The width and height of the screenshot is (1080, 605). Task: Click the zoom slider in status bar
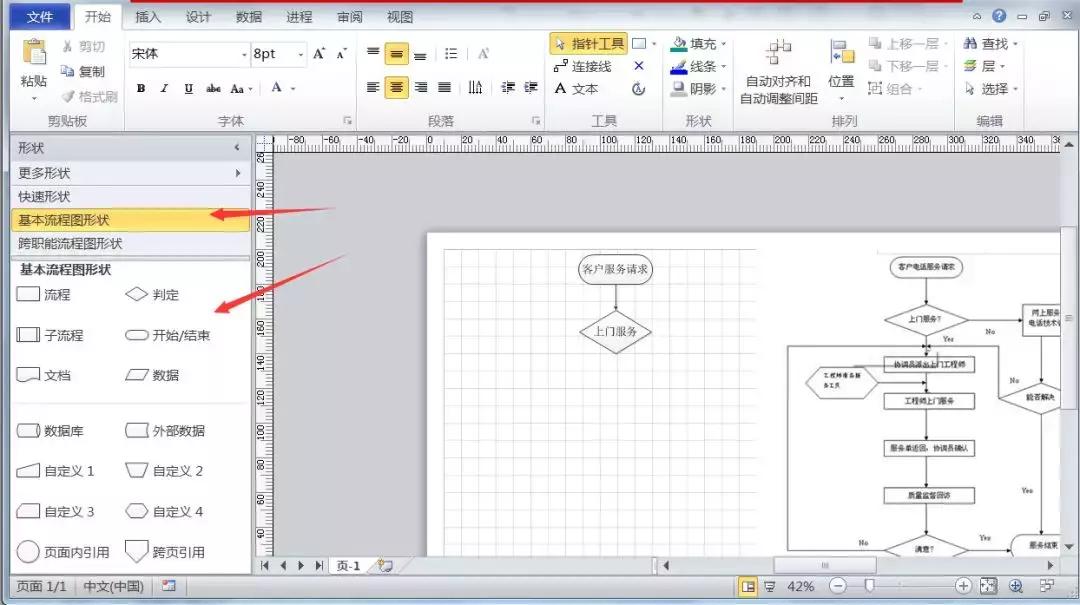click(x=871, y=586)
